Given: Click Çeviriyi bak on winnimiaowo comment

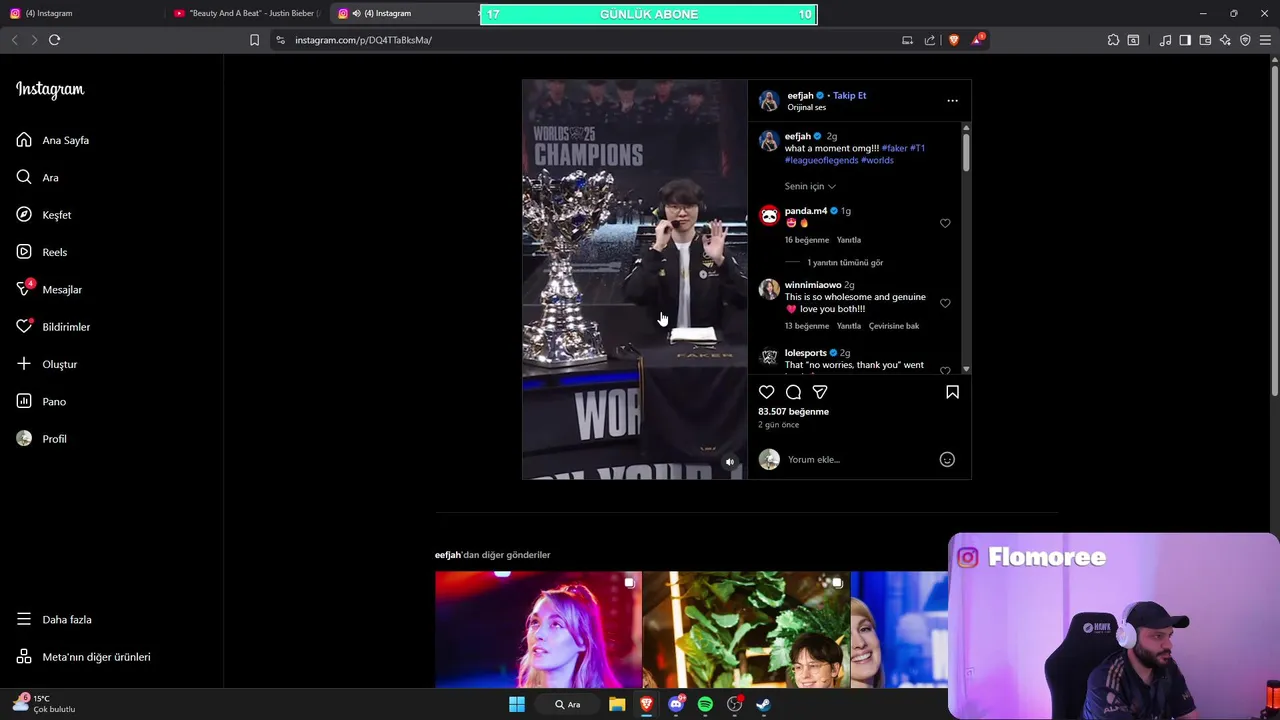Looking at the screenshot, I should point(894,326).
